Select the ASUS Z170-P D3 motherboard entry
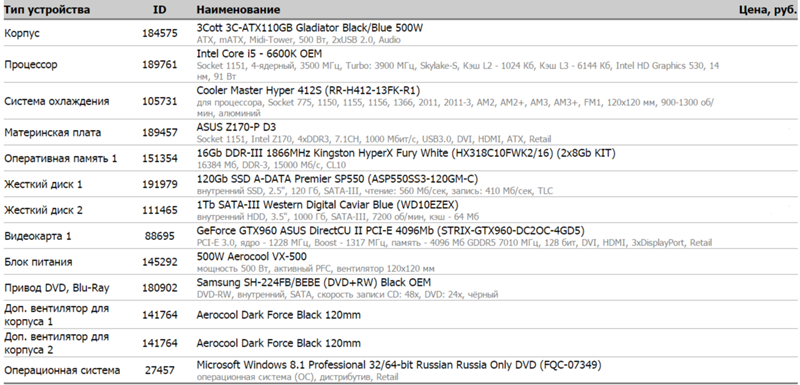The height and width of the screenshot is (385, 800). [x=236, y=127]
